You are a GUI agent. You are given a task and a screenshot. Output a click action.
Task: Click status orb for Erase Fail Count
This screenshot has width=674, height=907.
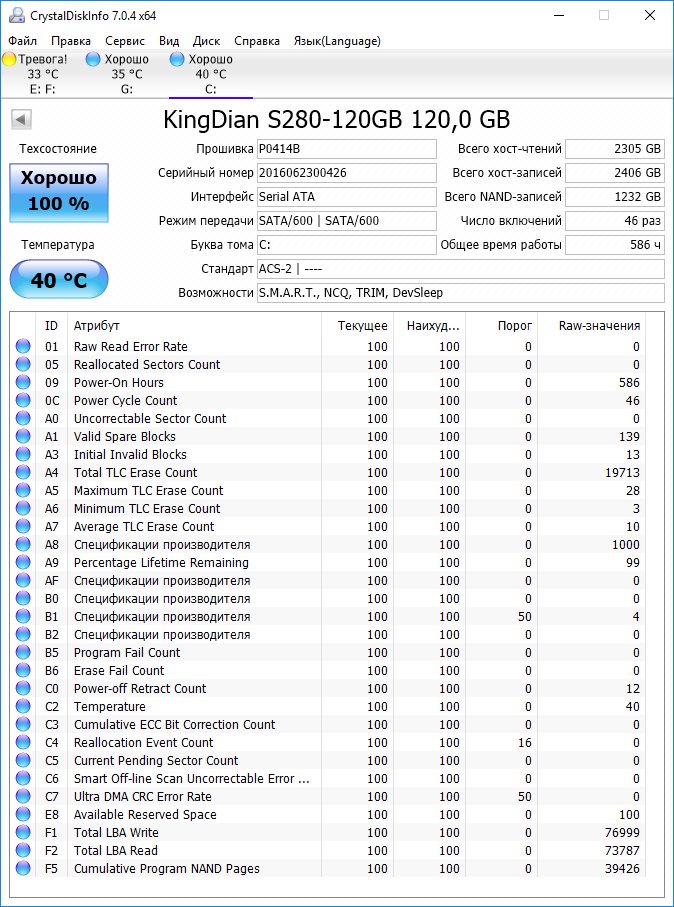pyautogui.click(x=23, y=670)
